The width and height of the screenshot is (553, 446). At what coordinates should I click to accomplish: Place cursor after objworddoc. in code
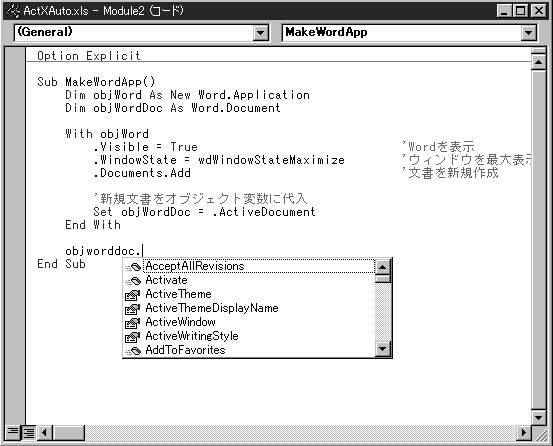point(142,251)
